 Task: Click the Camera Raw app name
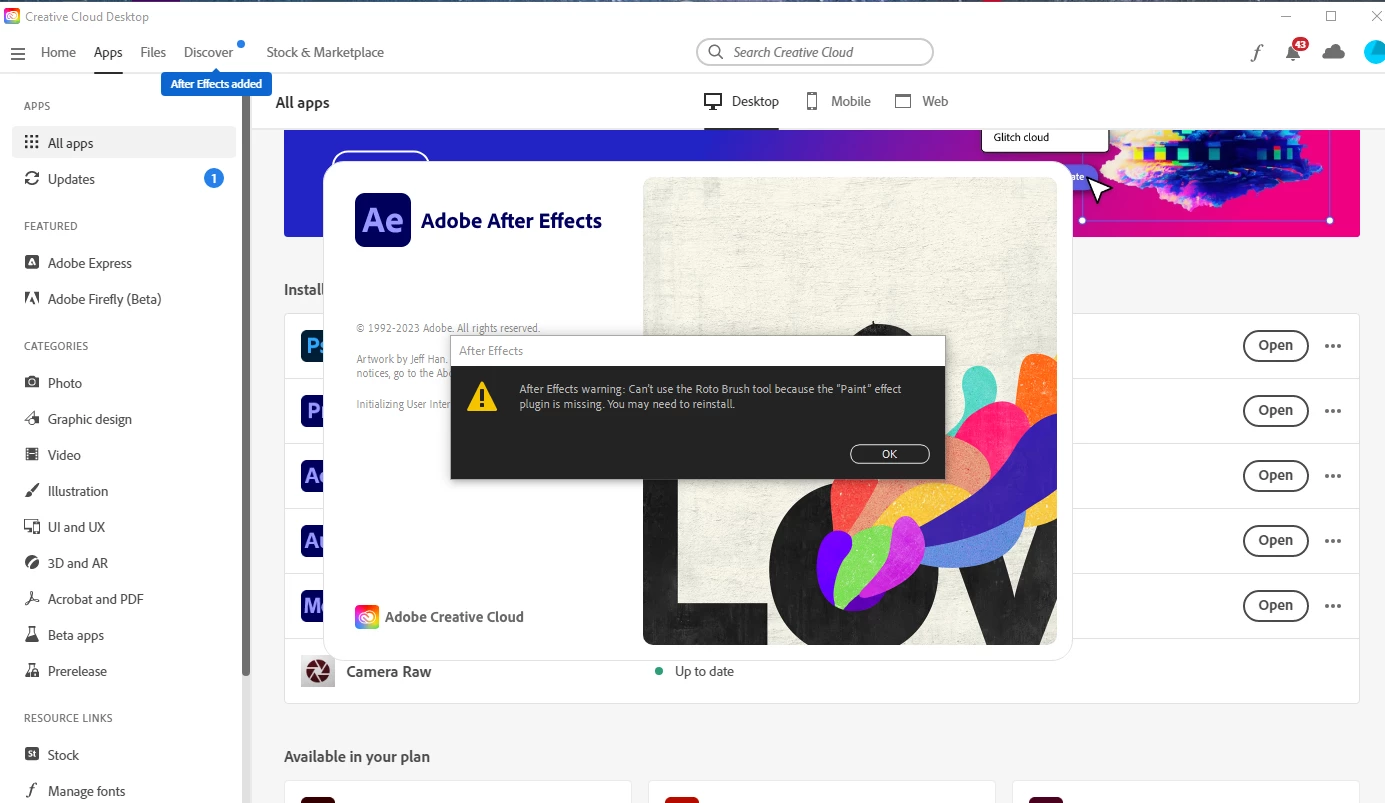point(389,671)
